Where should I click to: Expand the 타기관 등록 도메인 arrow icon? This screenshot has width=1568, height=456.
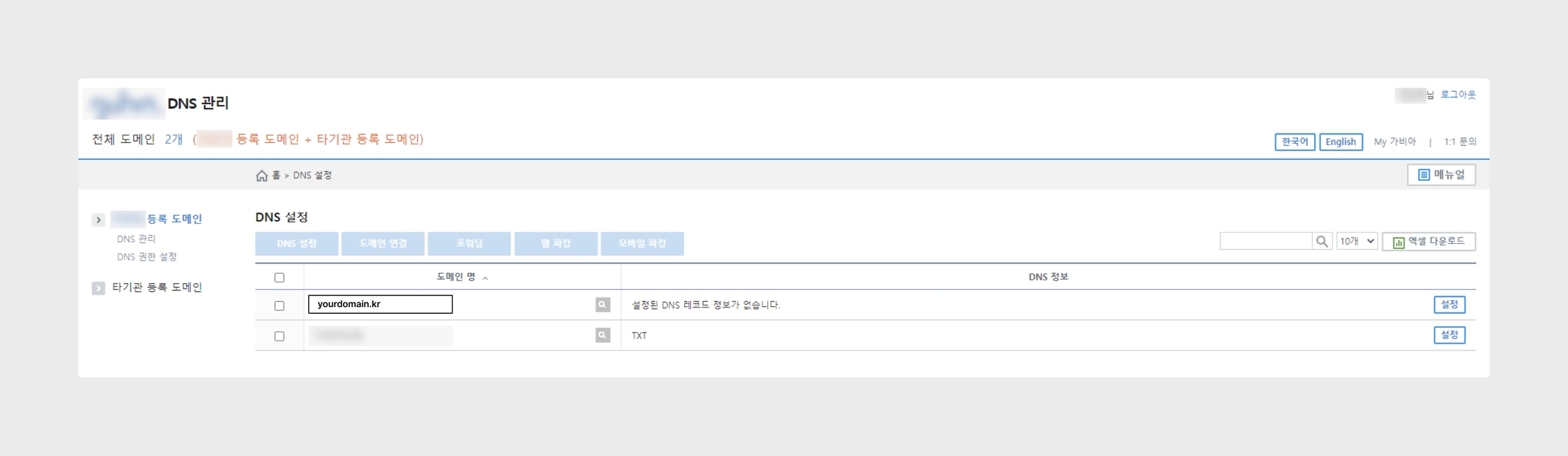[99, 288]
